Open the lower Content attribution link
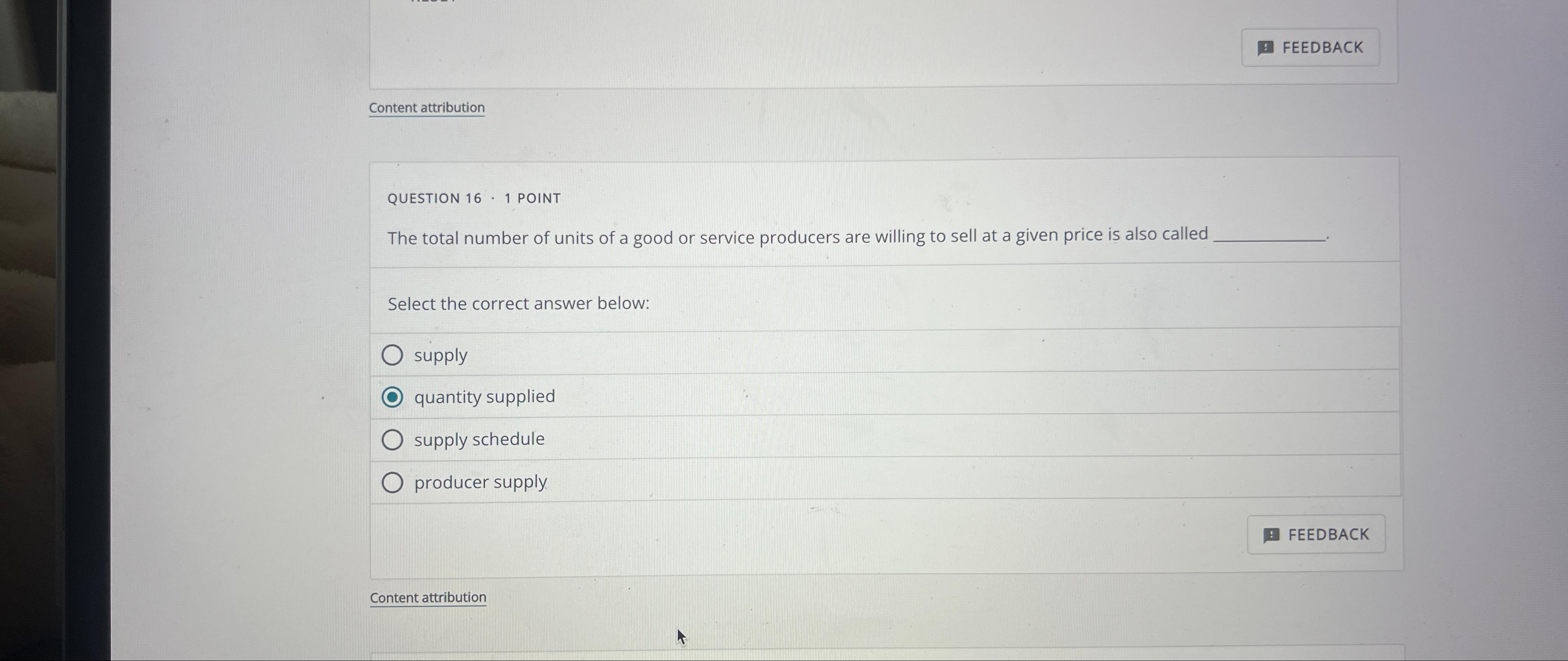The image size is (1568, 661). (x=428, y=597)
